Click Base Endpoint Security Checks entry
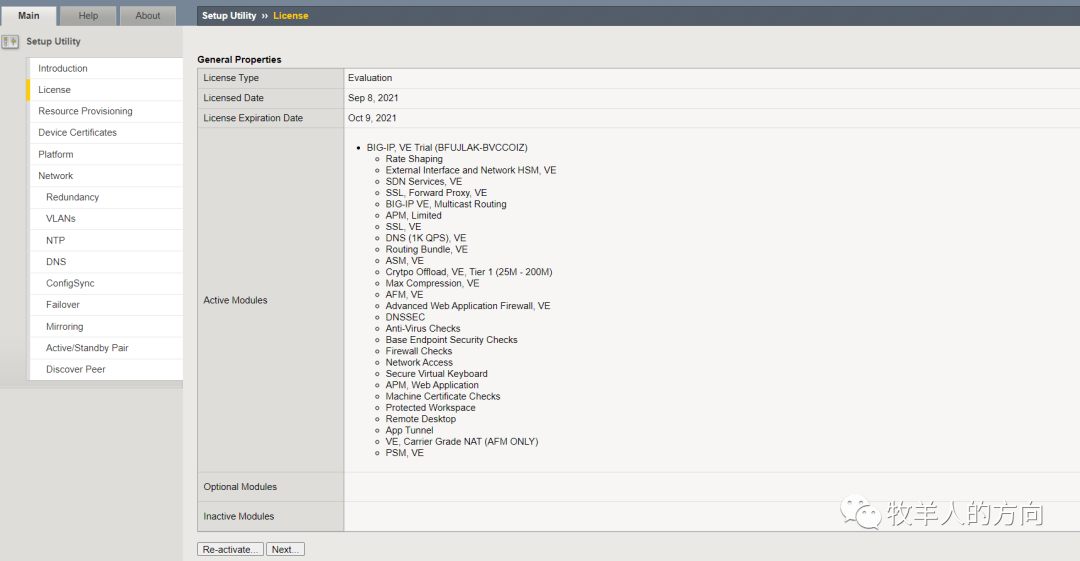The height and width of the screenshot is (561, 1080). (x=451, y=340)
